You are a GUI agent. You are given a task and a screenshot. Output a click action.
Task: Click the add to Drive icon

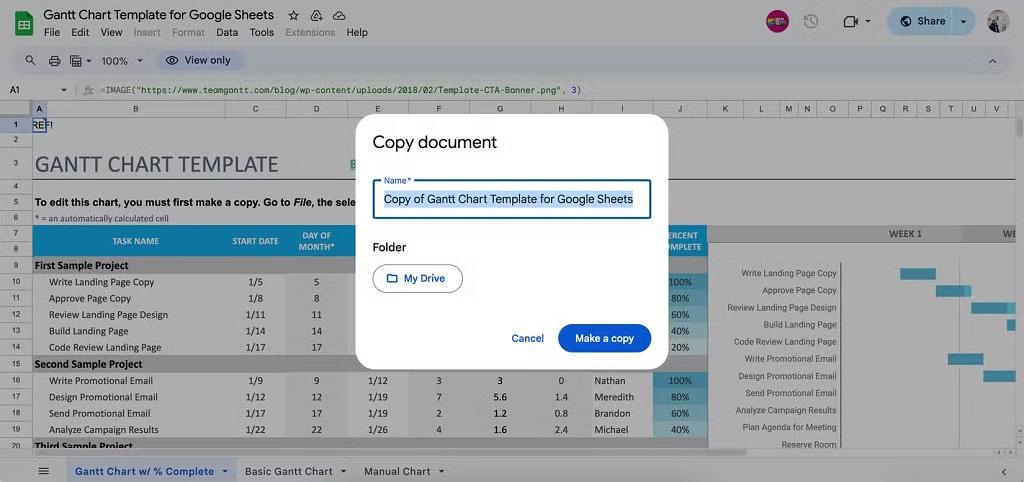click(316, 15)
